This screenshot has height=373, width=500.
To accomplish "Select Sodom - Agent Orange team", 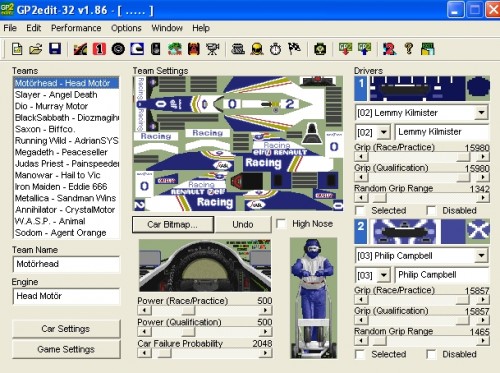I will [x=66, y=233].
